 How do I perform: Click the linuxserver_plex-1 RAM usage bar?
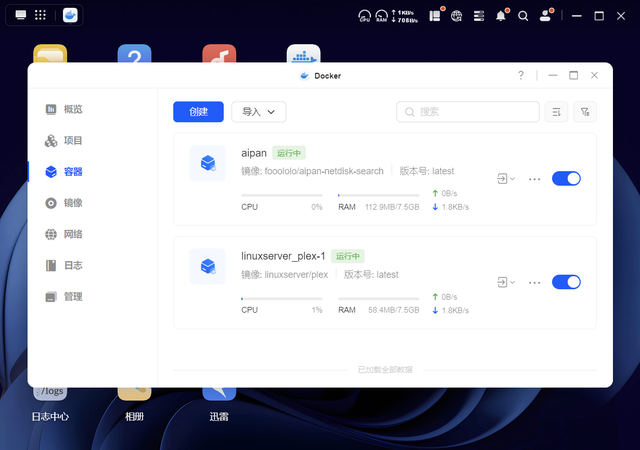379,299
